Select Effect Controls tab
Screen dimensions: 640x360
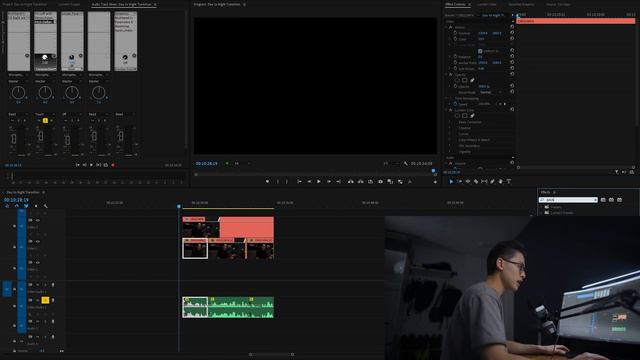tap(456, 4)
